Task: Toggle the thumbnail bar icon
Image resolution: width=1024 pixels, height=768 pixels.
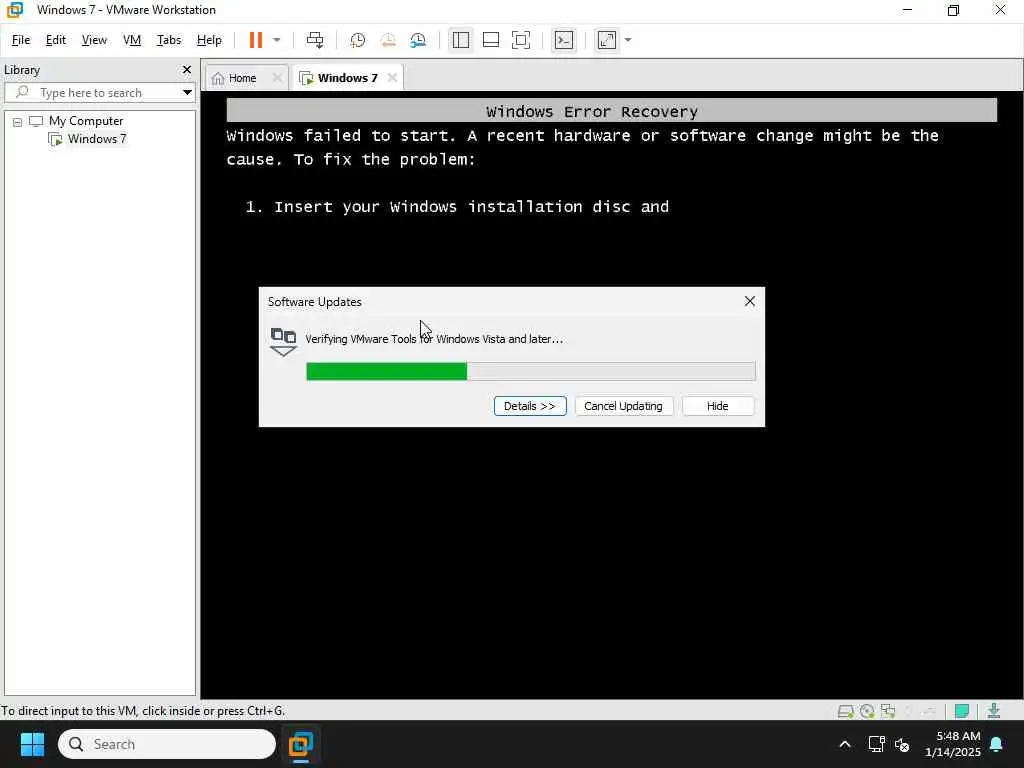Action: coord(490,40)
